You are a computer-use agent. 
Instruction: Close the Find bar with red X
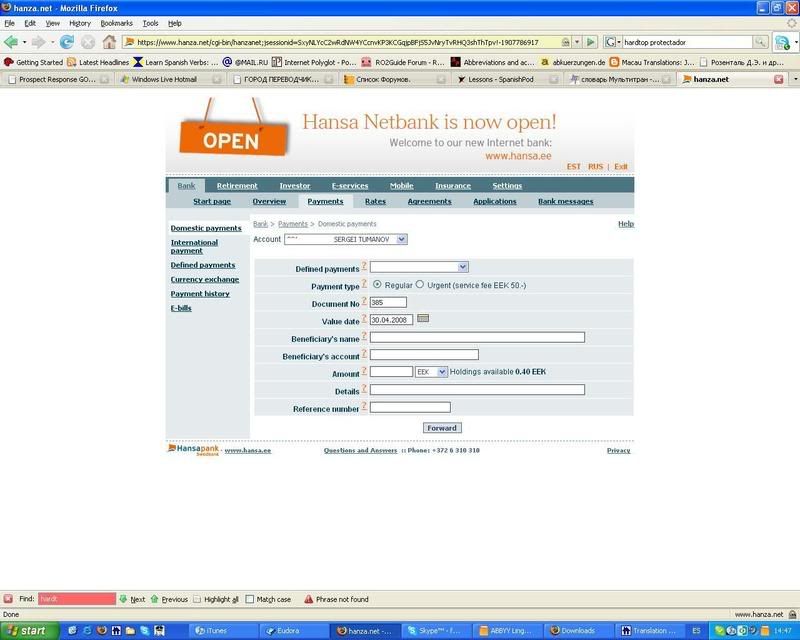pyautogui.click(x=8, y=599)
